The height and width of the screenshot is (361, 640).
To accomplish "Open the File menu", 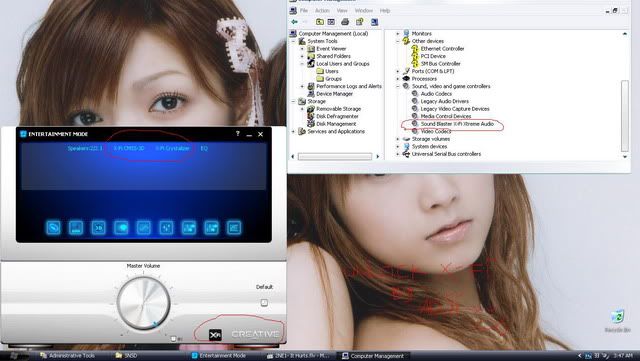I will pos(304,11).
